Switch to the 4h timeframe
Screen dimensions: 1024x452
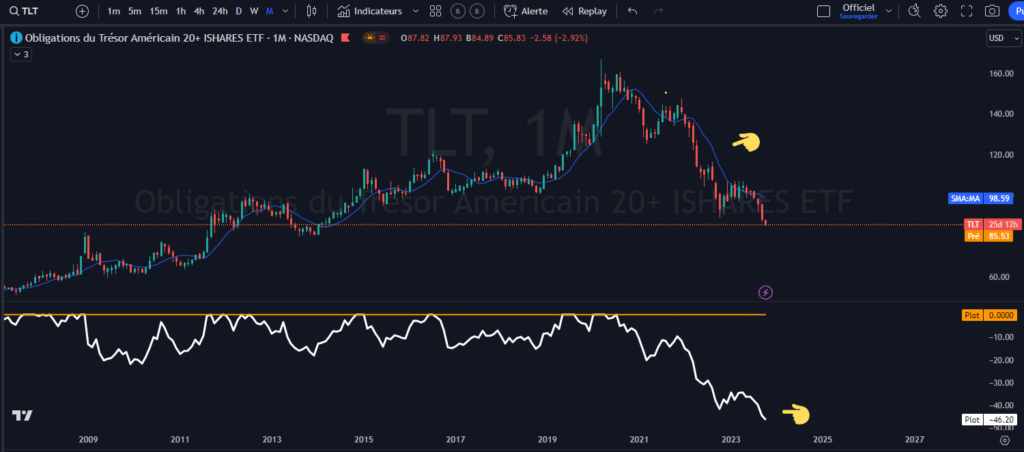[x=199, y=11]
